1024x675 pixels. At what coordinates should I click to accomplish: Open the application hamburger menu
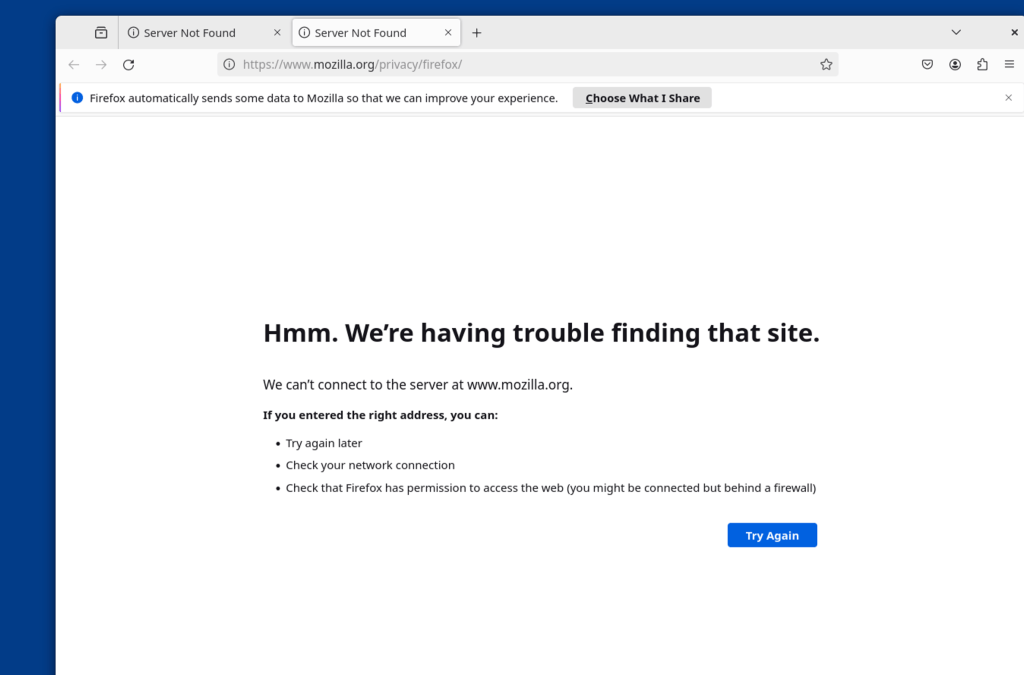tap(1010, 65)
